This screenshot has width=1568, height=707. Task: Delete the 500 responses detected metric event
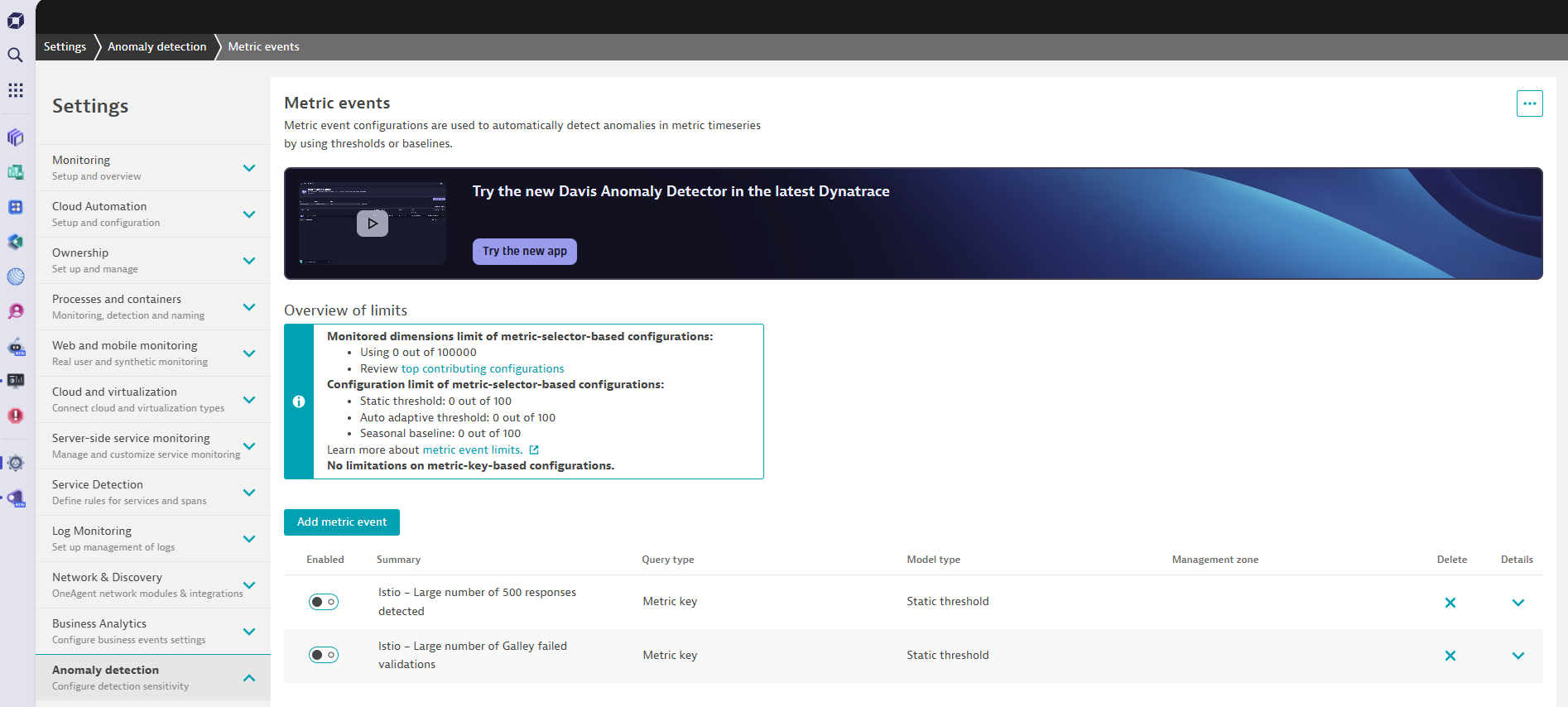click(x=1450, y=603)
